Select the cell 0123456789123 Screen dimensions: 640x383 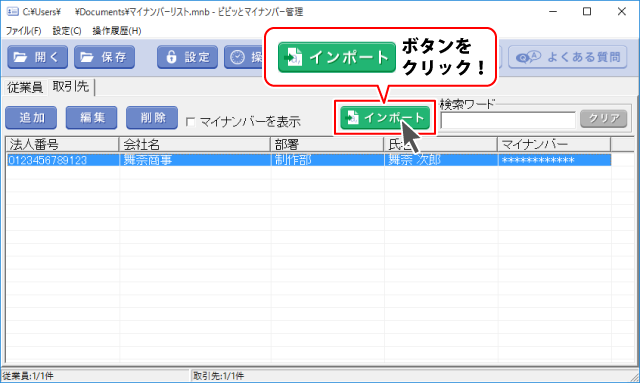(x=62, y=160)
